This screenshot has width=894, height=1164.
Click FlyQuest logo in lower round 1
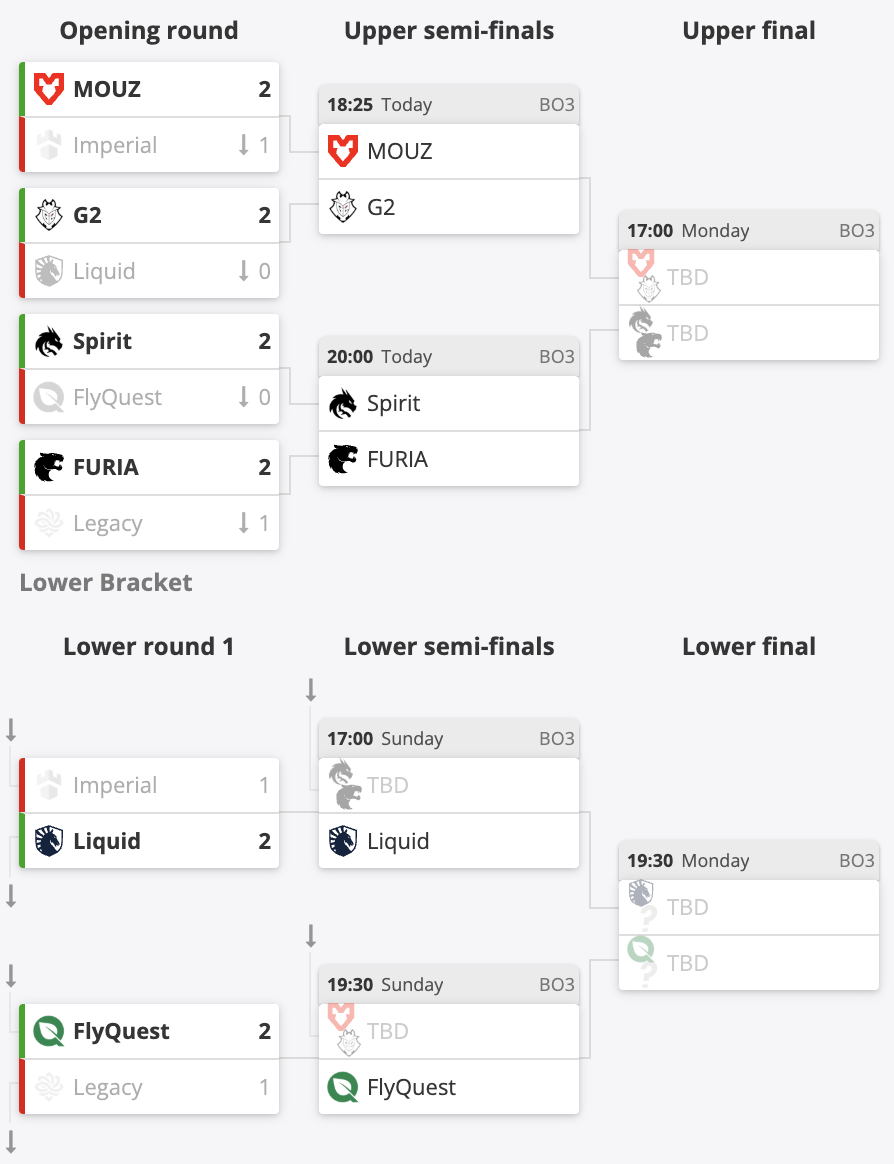tap(49, 1031)
